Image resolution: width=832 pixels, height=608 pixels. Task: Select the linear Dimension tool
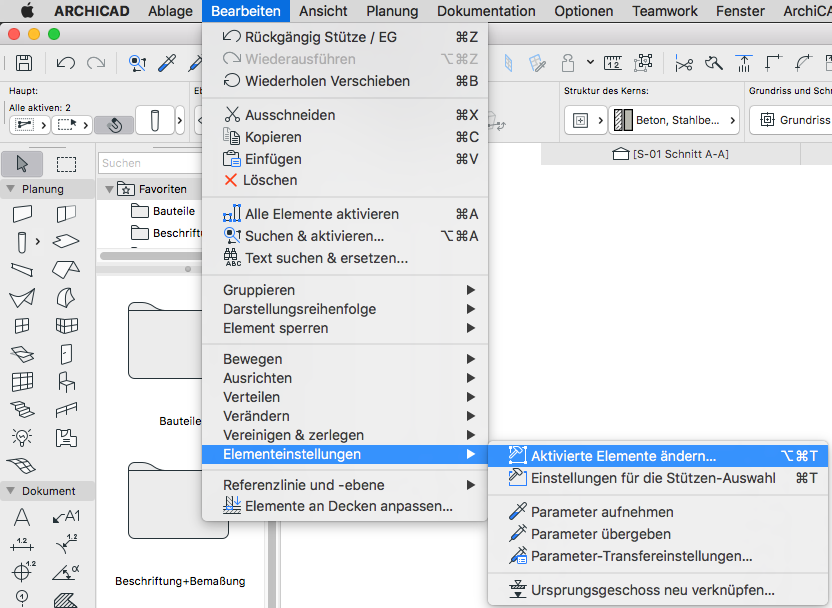pyautogui.click(x=22, y=544)
